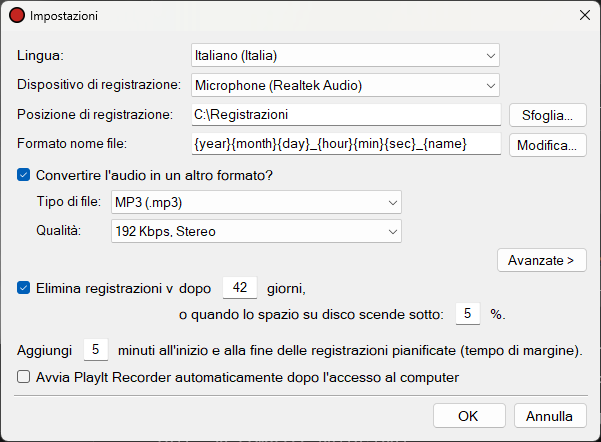Open the Lingua dropdown
The width and height of the screenshot is (601, 442).
[x=345, y=56]
